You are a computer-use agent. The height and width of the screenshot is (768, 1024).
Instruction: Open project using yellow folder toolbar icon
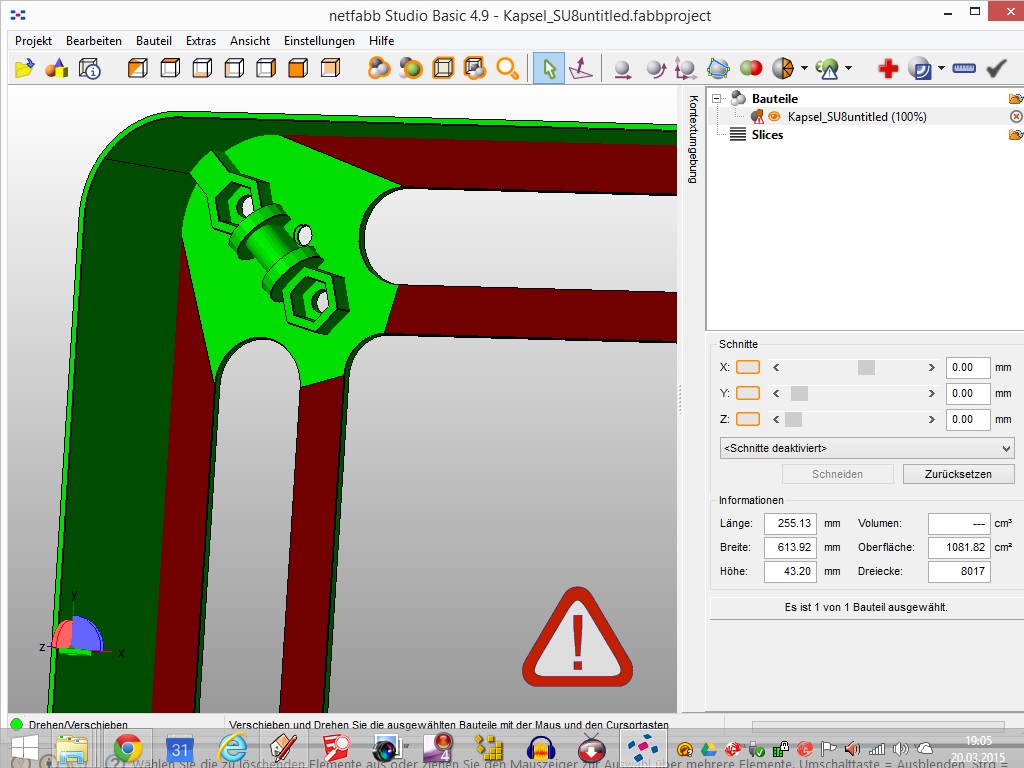24,68
